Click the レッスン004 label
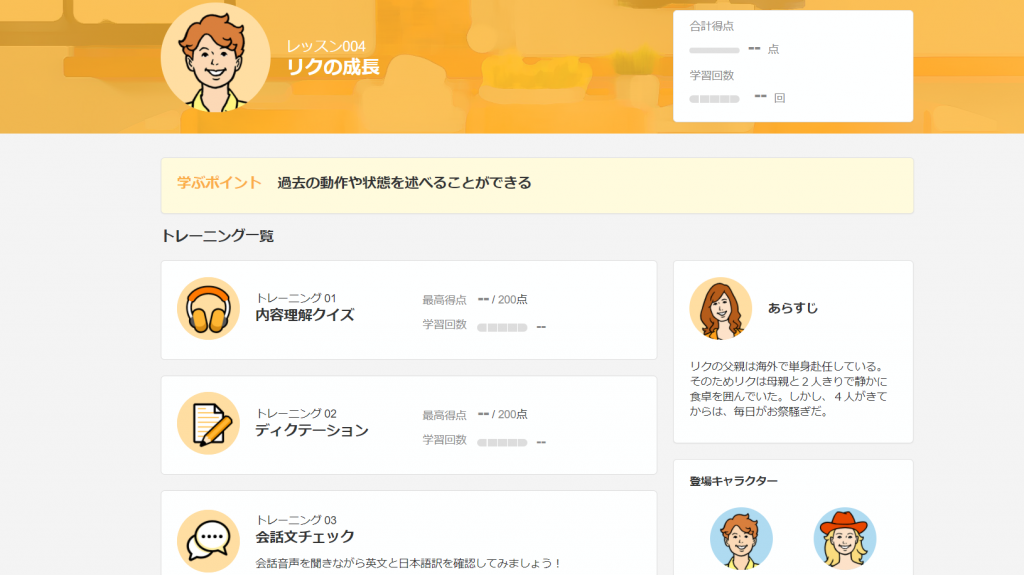 coord(326,46)
